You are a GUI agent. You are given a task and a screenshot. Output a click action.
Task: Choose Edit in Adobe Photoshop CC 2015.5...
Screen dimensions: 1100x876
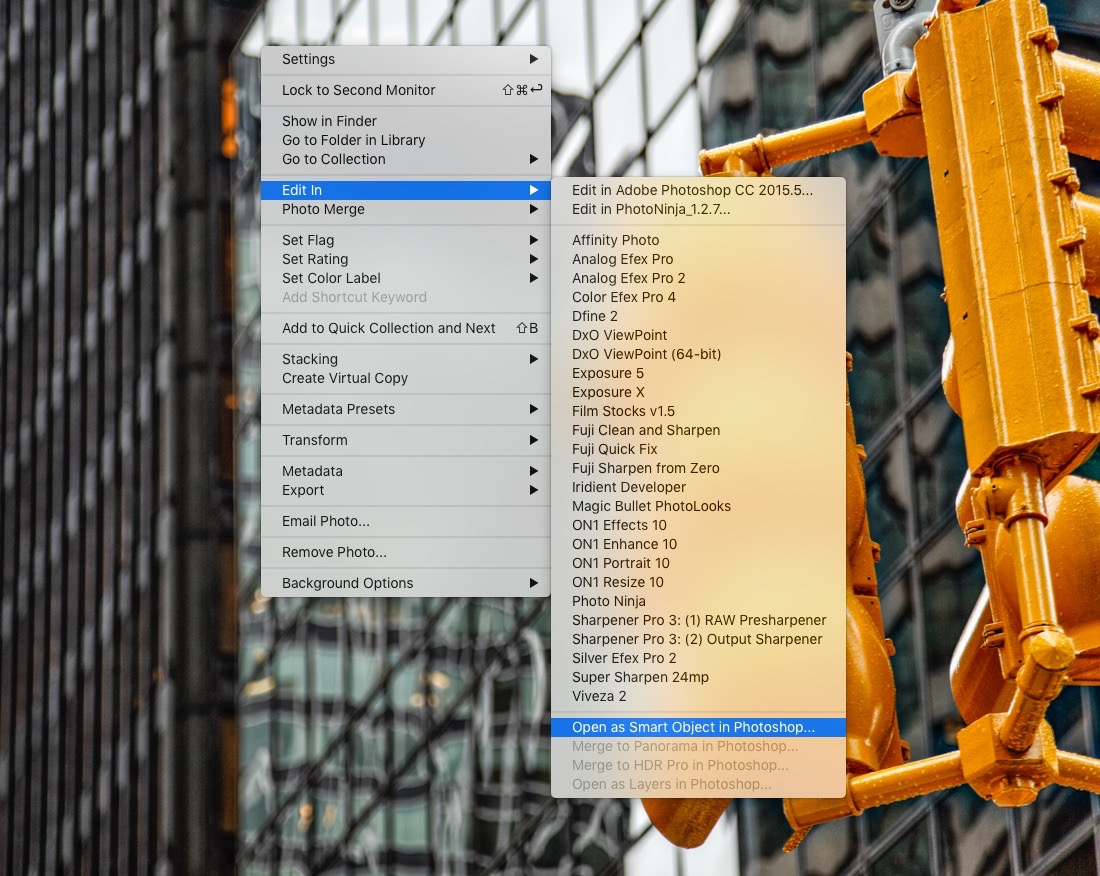point(698,190)
